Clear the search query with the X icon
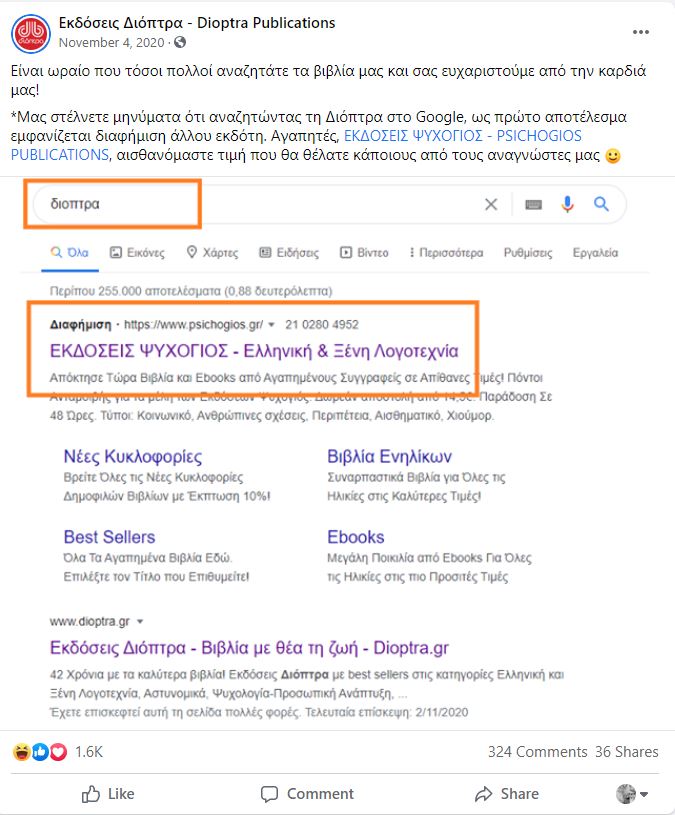This screenshot has width=675, height=815. tap(491, 204)
